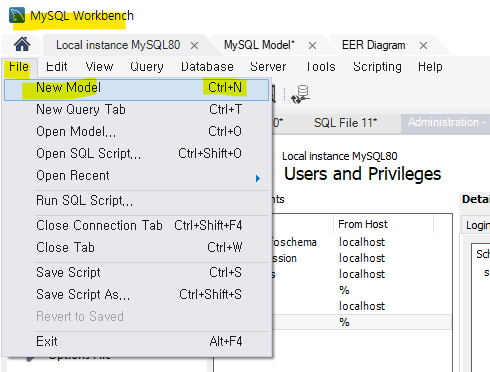Screen dimensions: 490x372
Task: Choose Close Tab menu entry
Action: click(x=136, y=247)
